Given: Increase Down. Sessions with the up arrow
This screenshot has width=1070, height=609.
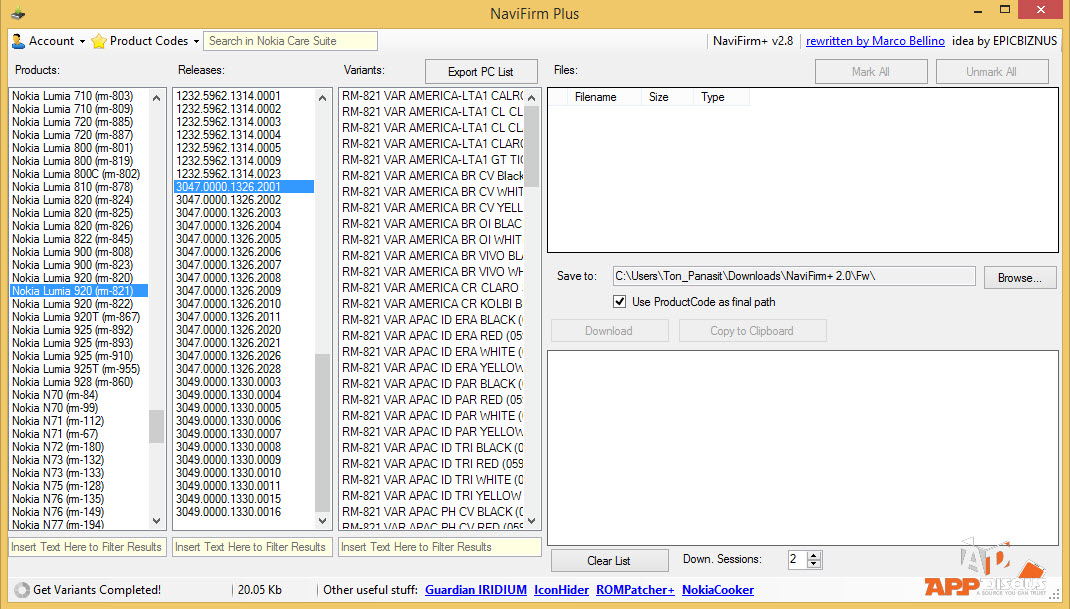Looking at the screenshot, I should tap(813, 555).
